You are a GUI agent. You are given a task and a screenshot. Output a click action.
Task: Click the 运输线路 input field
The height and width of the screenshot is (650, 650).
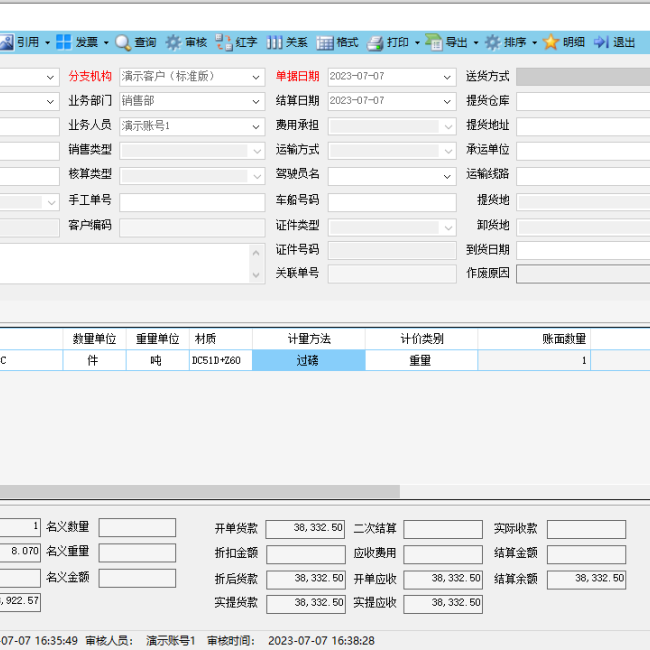[x=583, y=176]
